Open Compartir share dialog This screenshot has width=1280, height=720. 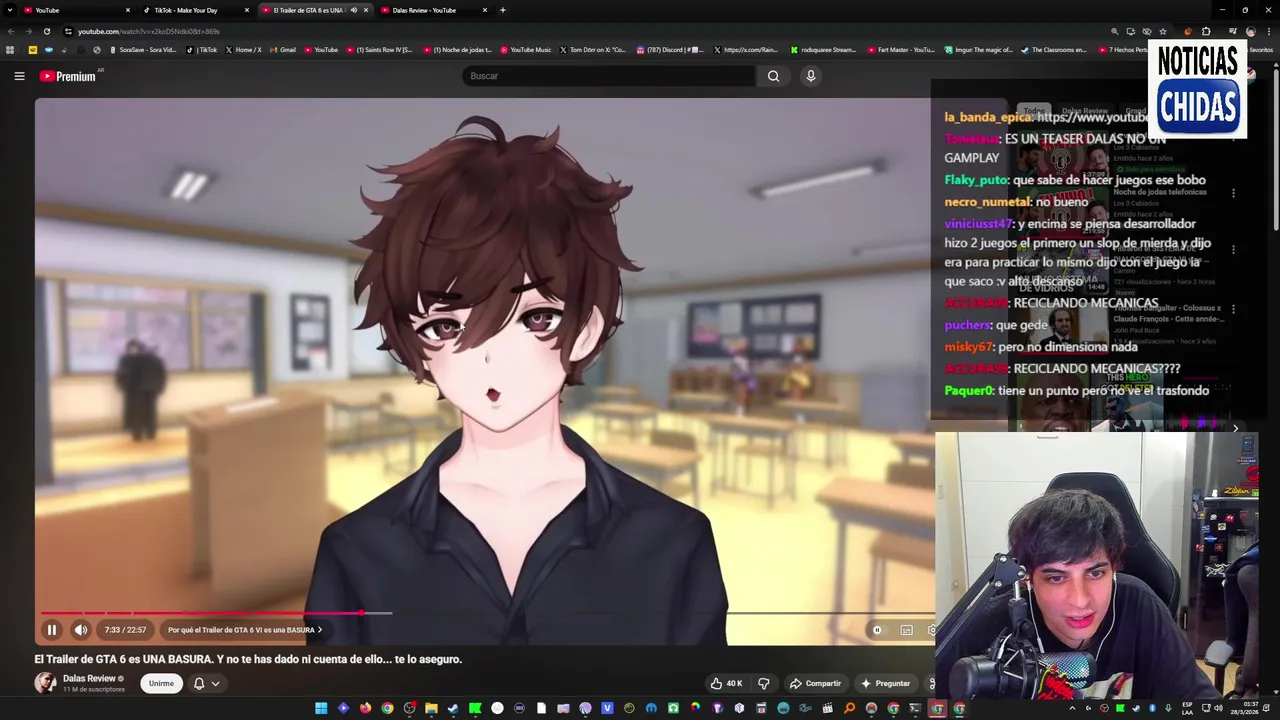click(815, 683)
